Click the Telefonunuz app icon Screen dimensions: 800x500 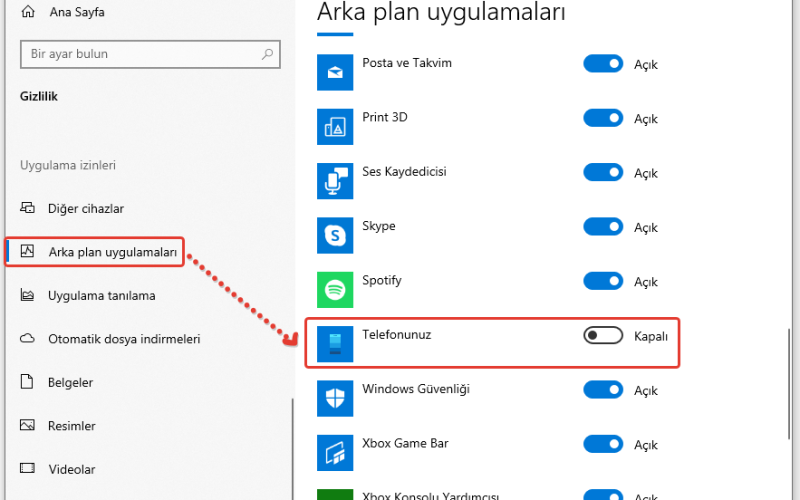[335, 344]
